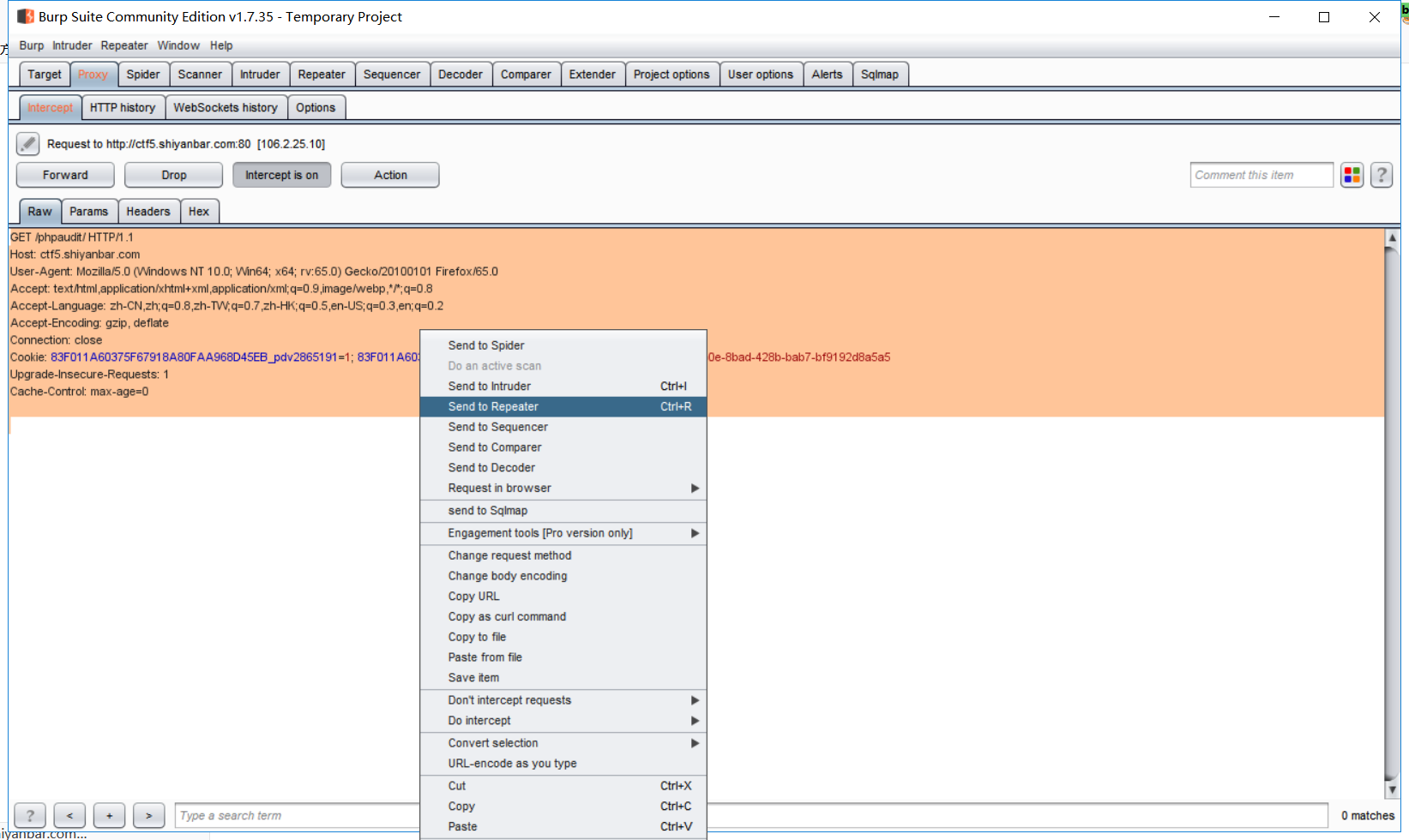This screenshot has height=840, width=1409.
Task: Choose Copy as curl command
Action: click(x=563, y=617)
